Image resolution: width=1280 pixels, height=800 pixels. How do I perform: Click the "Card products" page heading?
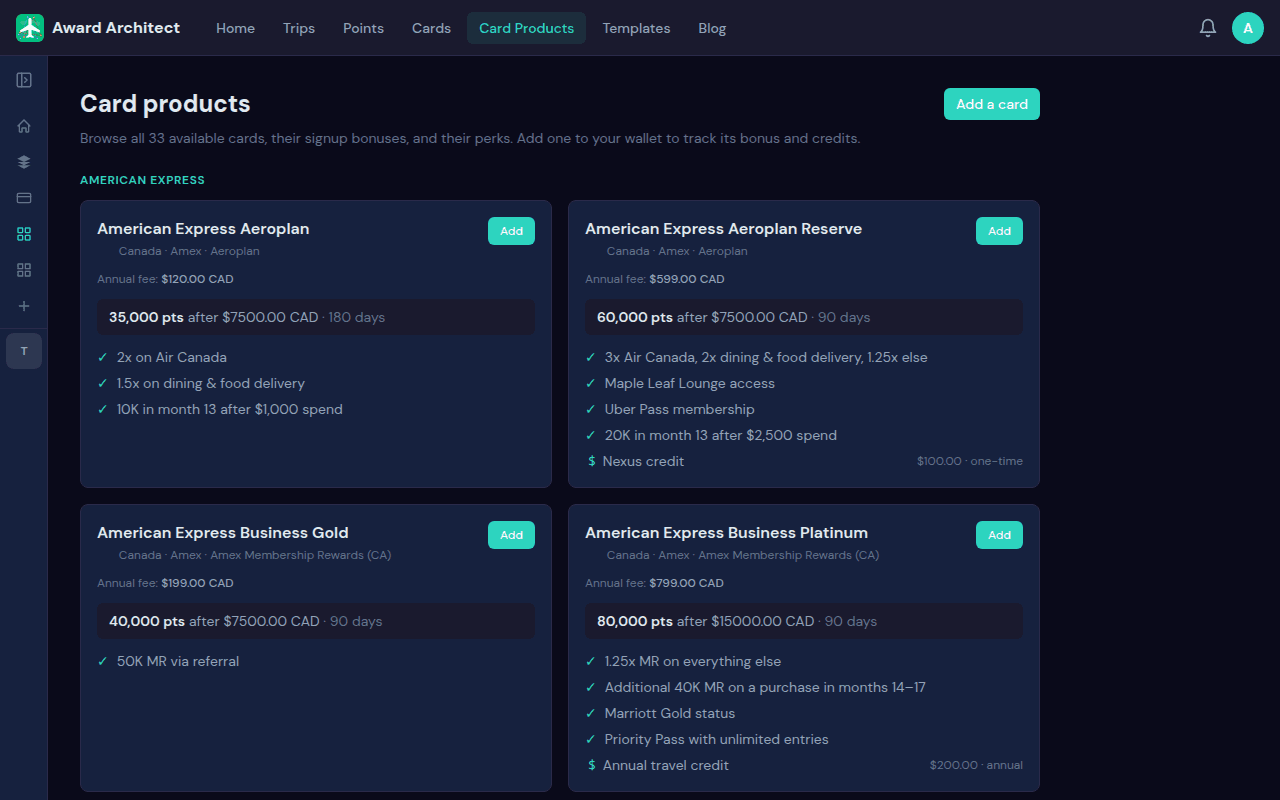click(x=165, y=104)
